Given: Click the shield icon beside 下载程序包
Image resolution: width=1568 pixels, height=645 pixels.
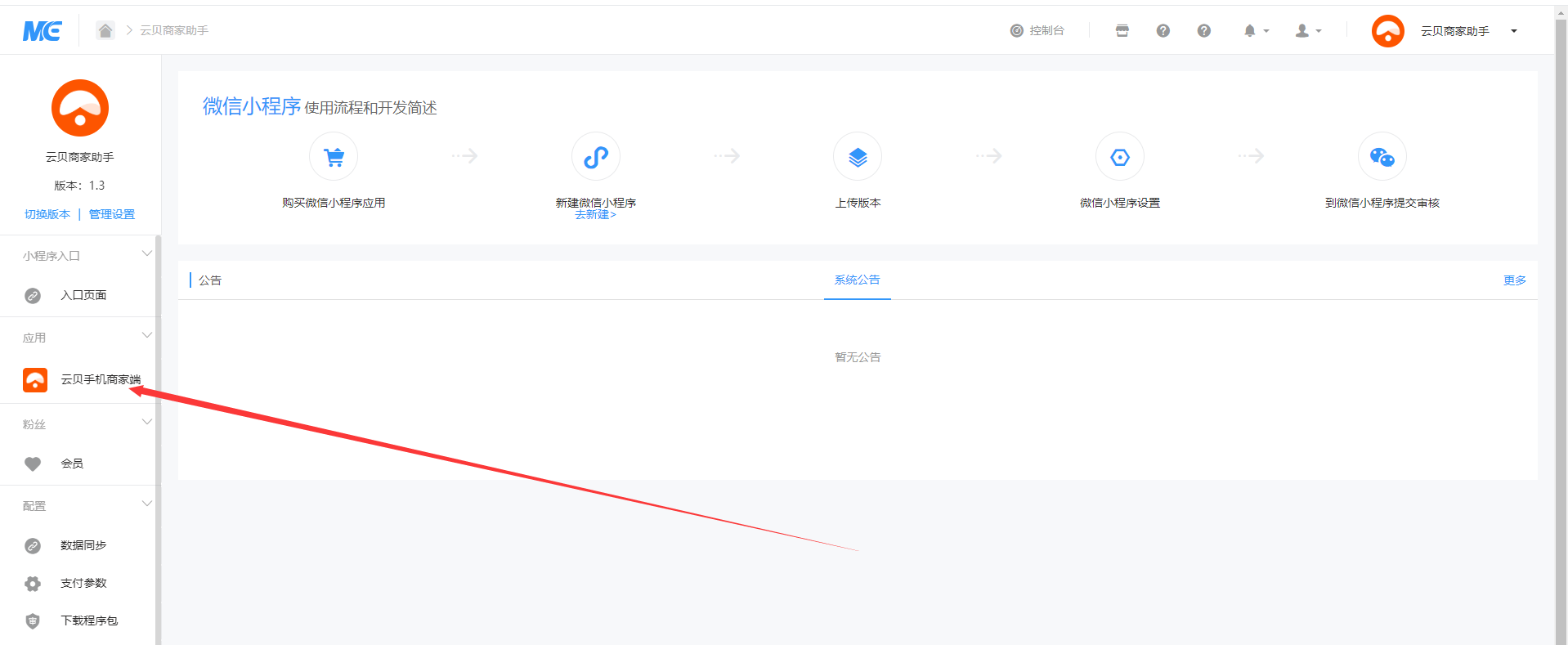Looking at the screenshot, I should (33, 621).
